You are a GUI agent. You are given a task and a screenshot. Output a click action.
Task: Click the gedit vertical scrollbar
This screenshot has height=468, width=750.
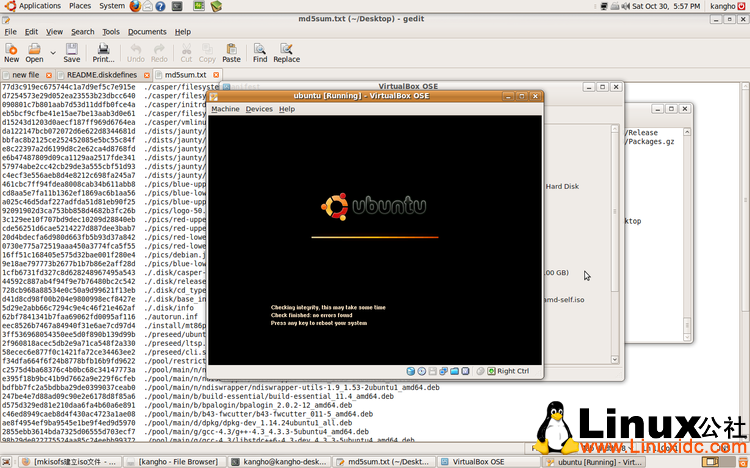click(x=746, y=261)
